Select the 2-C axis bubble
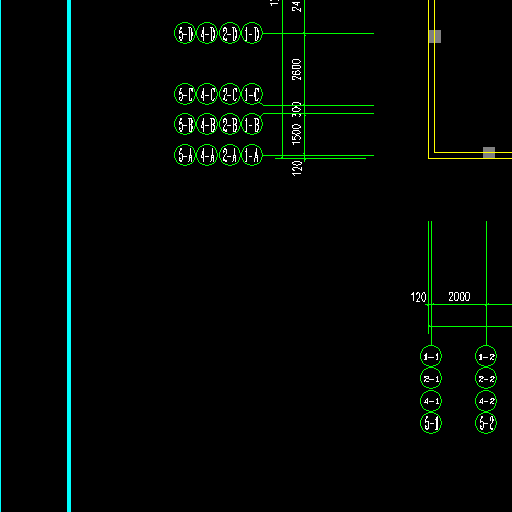The width and height of the screenshot is (512, 512). (230, 94)
